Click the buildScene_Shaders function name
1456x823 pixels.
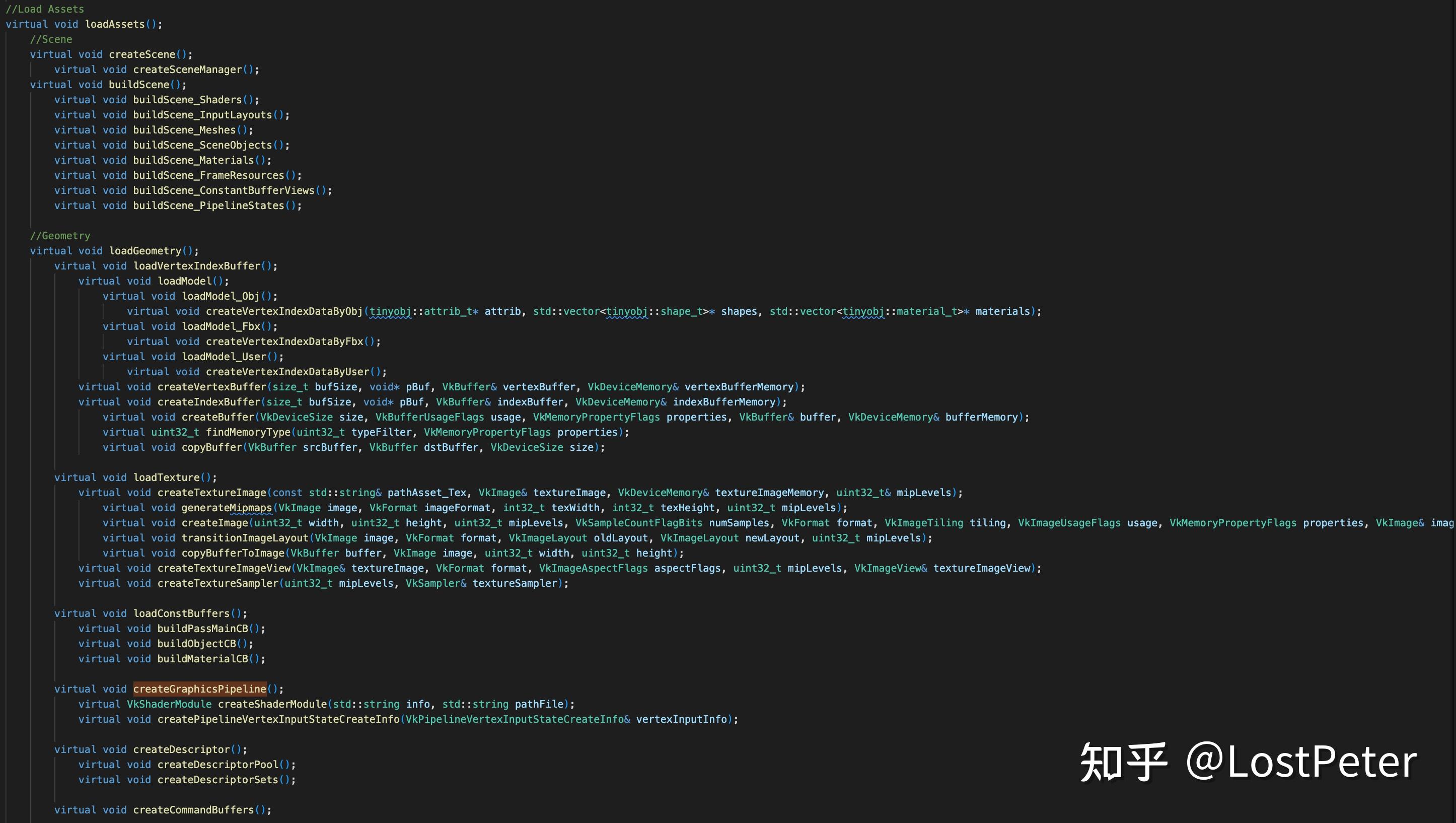click(x=187, y=100)
